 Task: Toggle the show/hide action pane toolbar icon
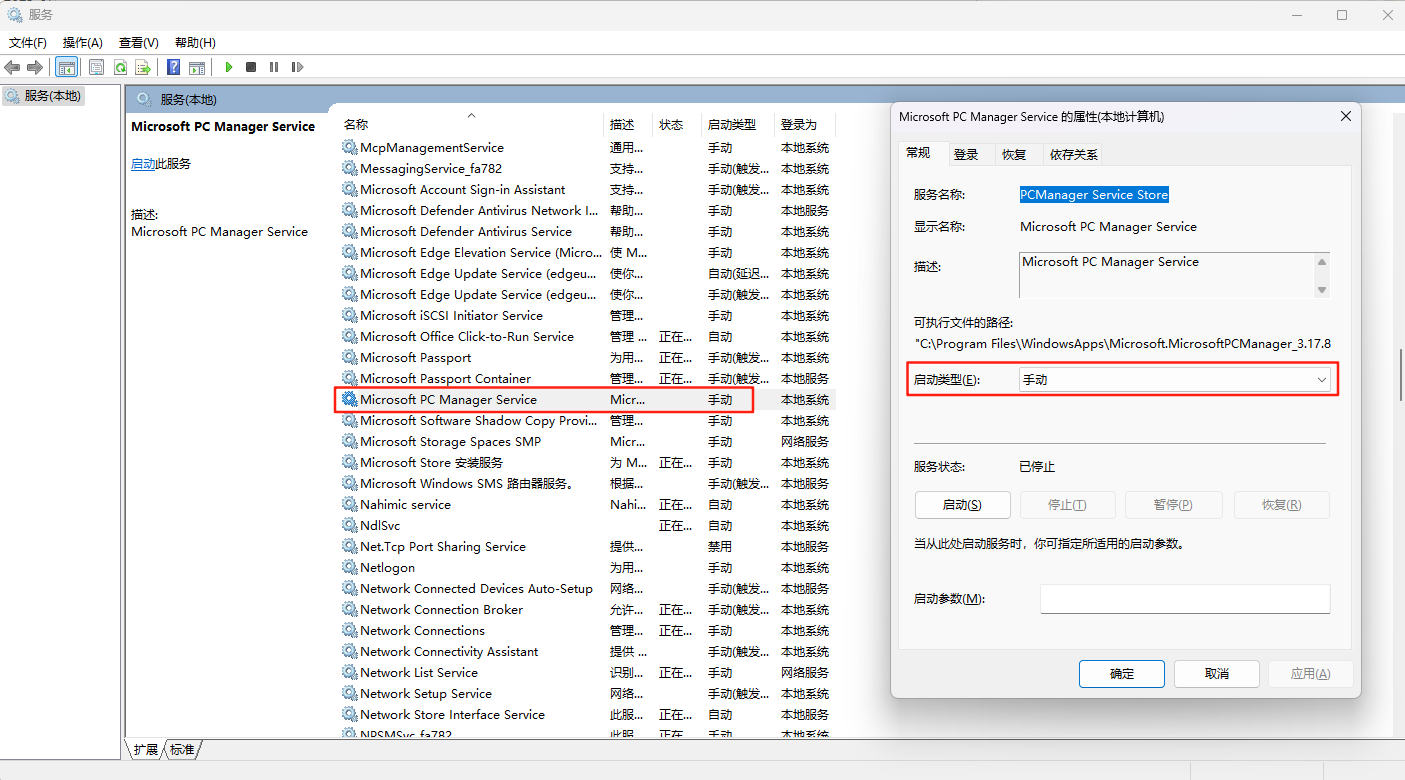click(x=197, y=67)
